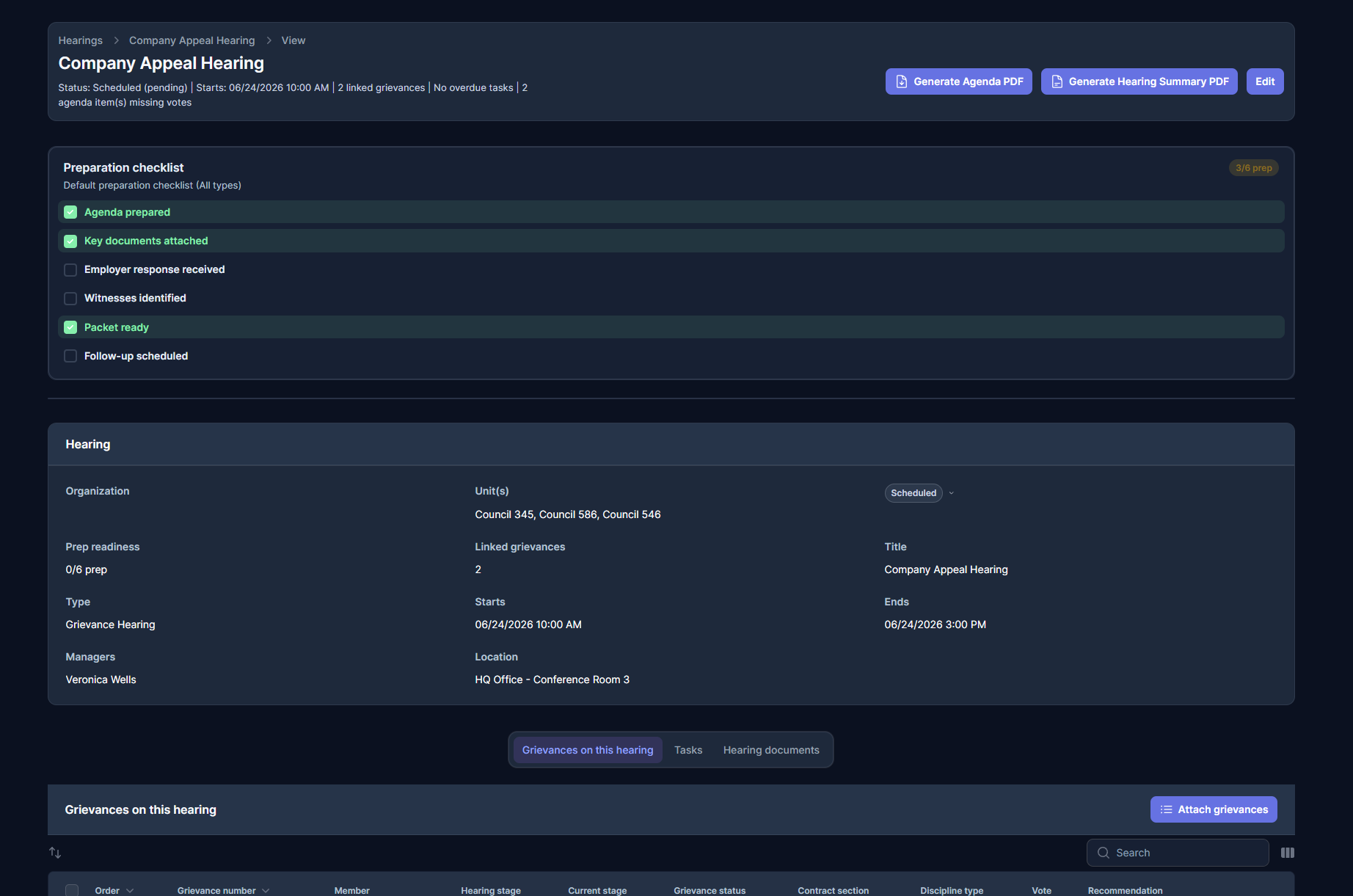Click the Edit button
1353x896 pixels.
click(x=1265, y=81)
